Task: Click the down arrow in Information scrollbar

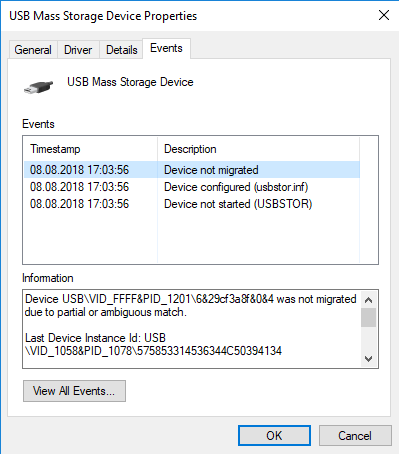Action: tap(368, 359)
